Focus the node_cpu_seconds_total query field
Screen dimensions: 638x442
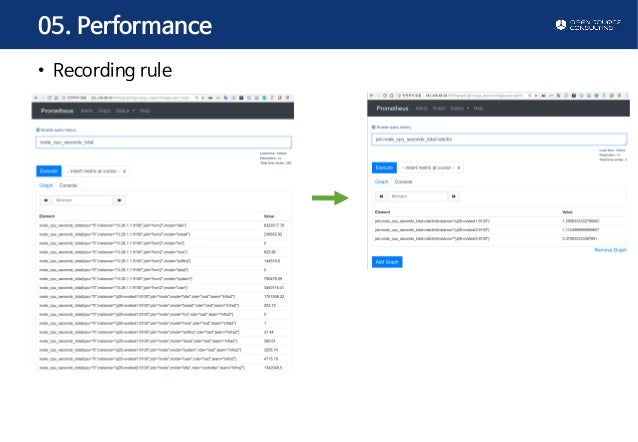tap(164, 142)
